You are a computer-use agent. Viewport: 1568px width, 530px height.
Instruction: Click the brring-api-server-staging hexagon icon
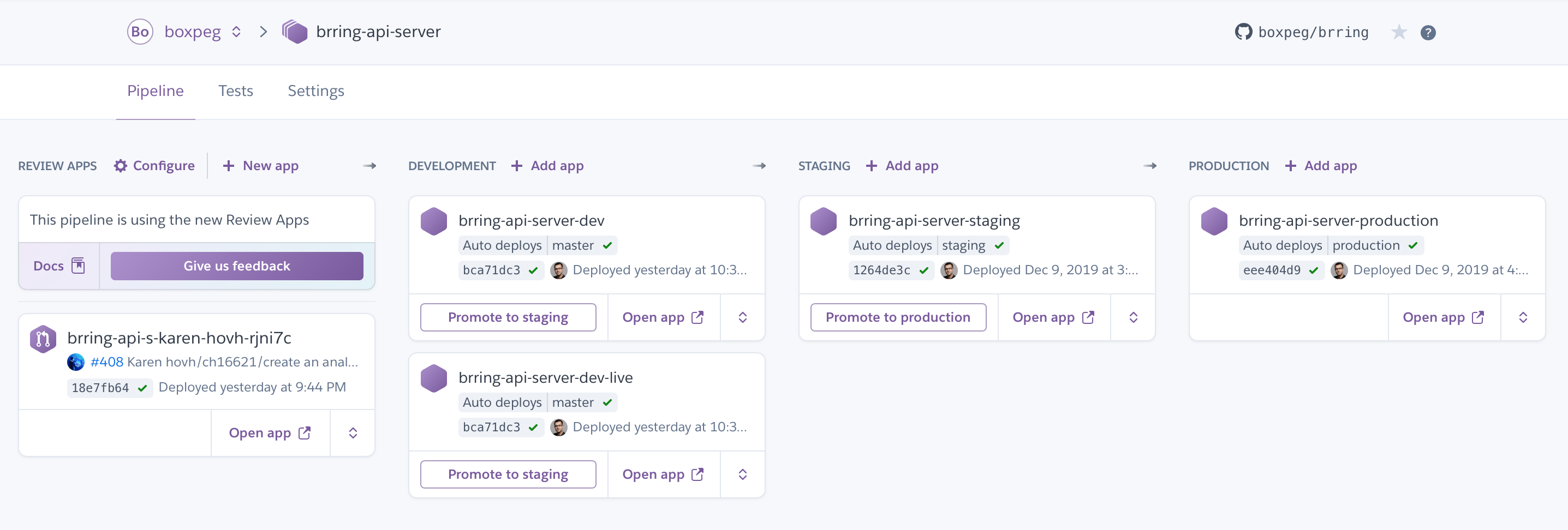[x=824, y=221]
